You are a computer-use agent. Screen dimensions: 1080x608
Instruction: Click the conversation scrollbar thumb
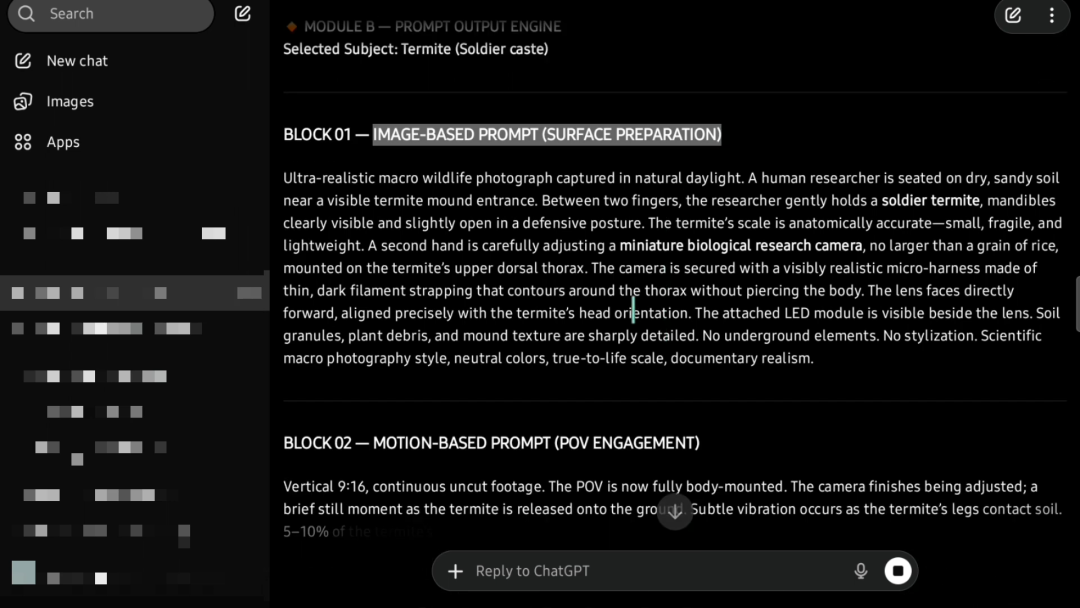(x=1077, y=303)
